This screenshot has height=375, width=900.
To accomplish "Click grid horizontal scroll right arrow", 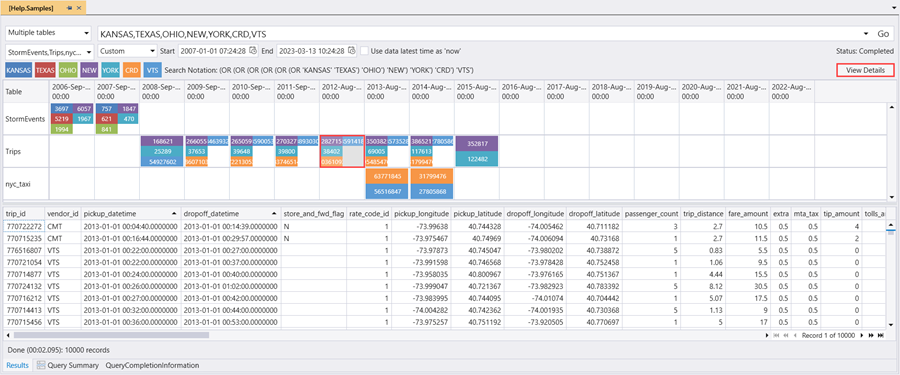I will [x=768, y=335].
